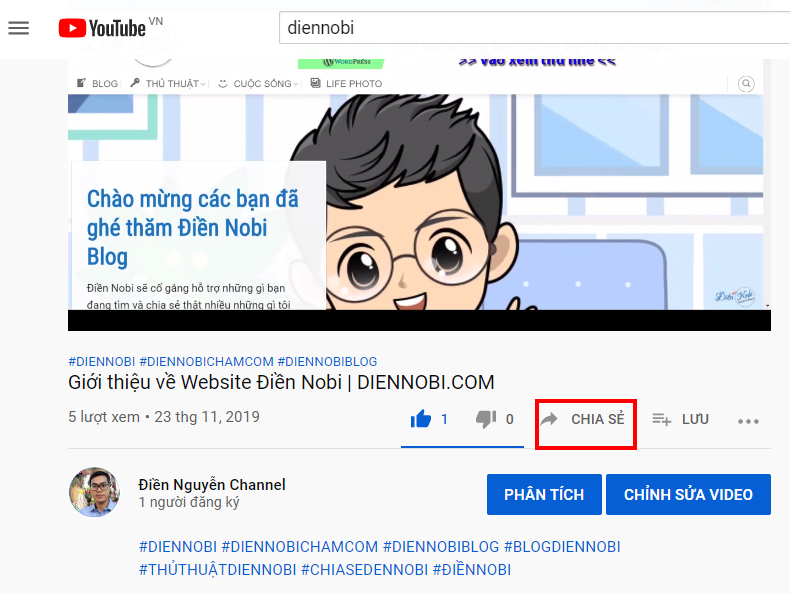The image size is (790, 594).
Task: Click #BLOGDIENNOBI hashtag in description
Action: point(562,547)
